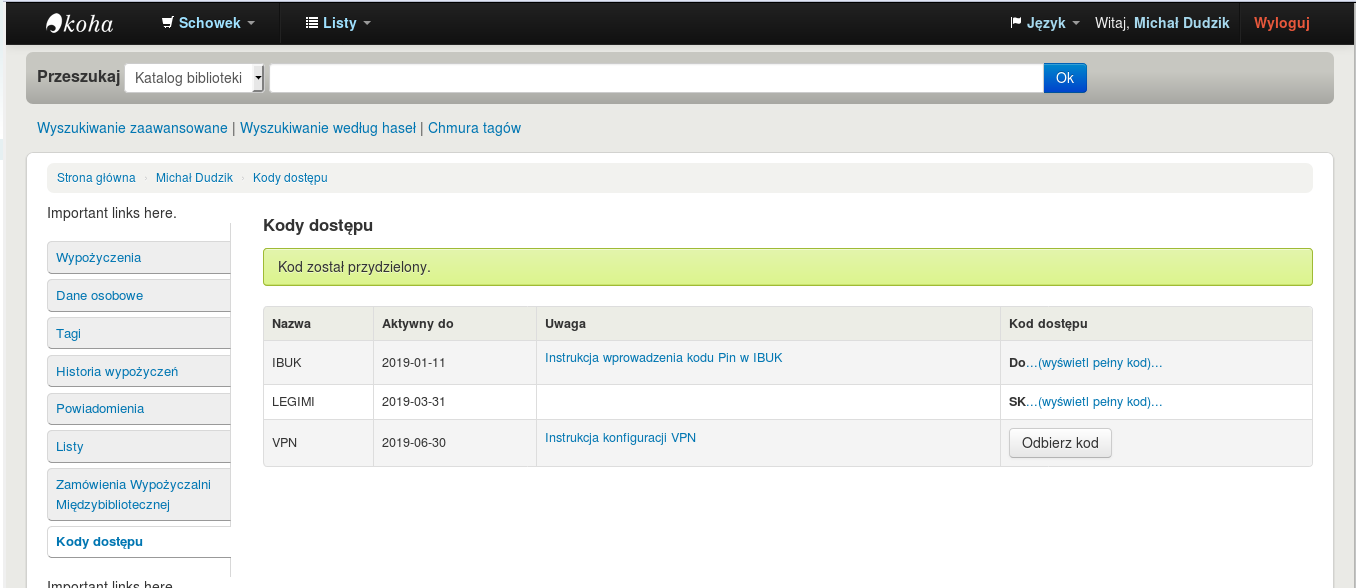Switch to Dane osobowe tab
The height and width of the screenshot is (588, 1356).
point(100,296)
